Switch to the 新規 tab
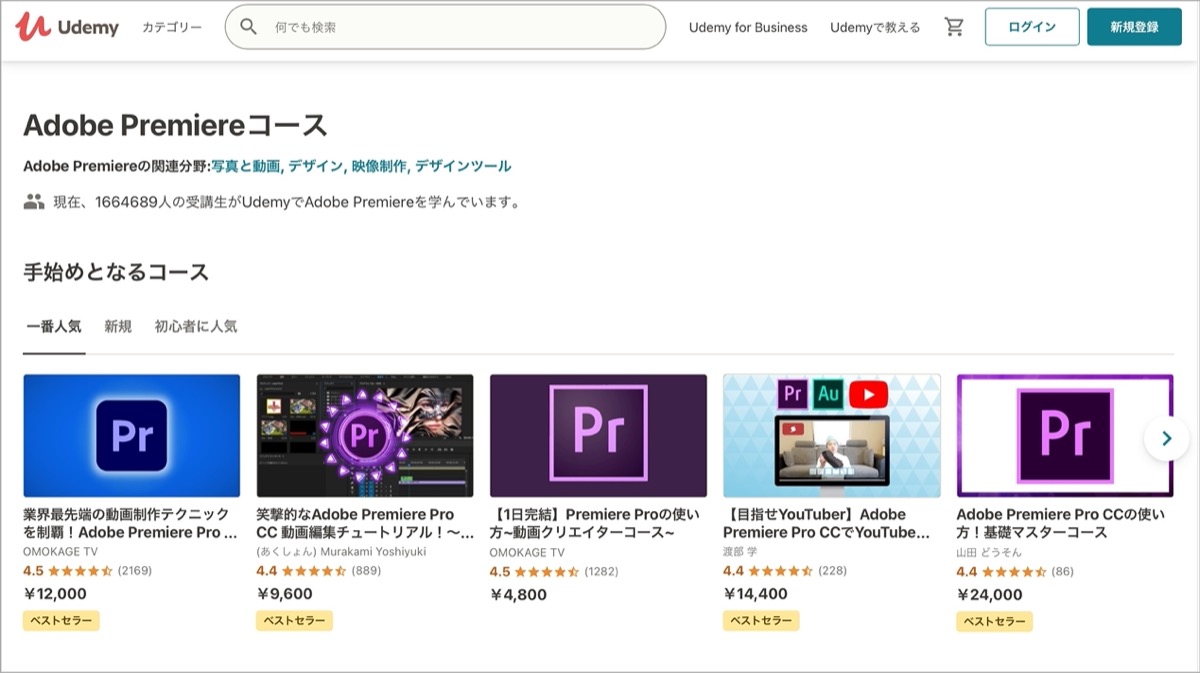This screenshot has height=673, width=1200. tap(118, 326)
